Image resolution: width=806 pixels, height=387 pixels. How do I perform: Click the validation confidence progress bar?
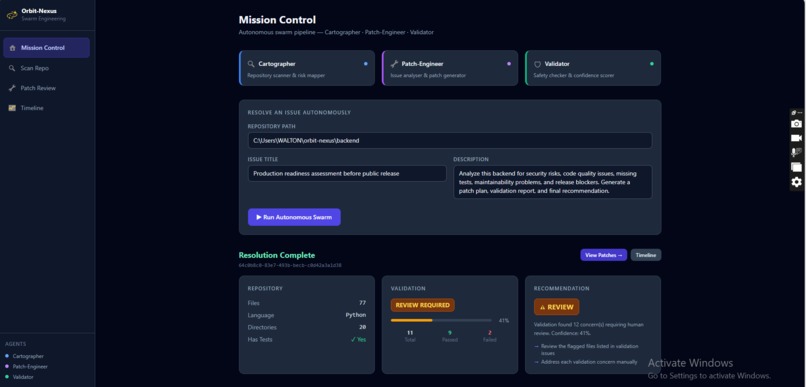441,320
